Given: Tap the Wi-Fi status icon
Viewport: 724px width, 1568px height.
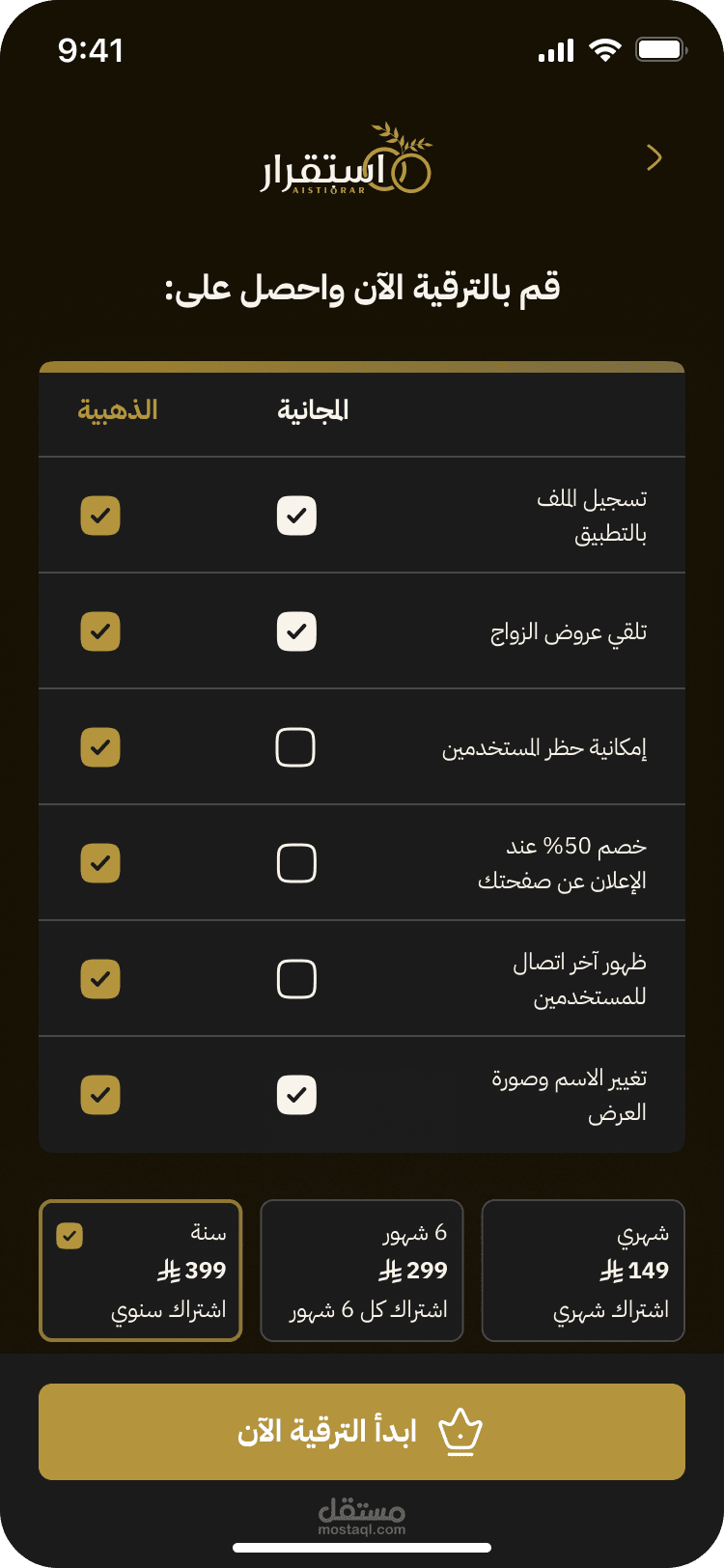Looking at the screenshot, I should tap(605, 51).
